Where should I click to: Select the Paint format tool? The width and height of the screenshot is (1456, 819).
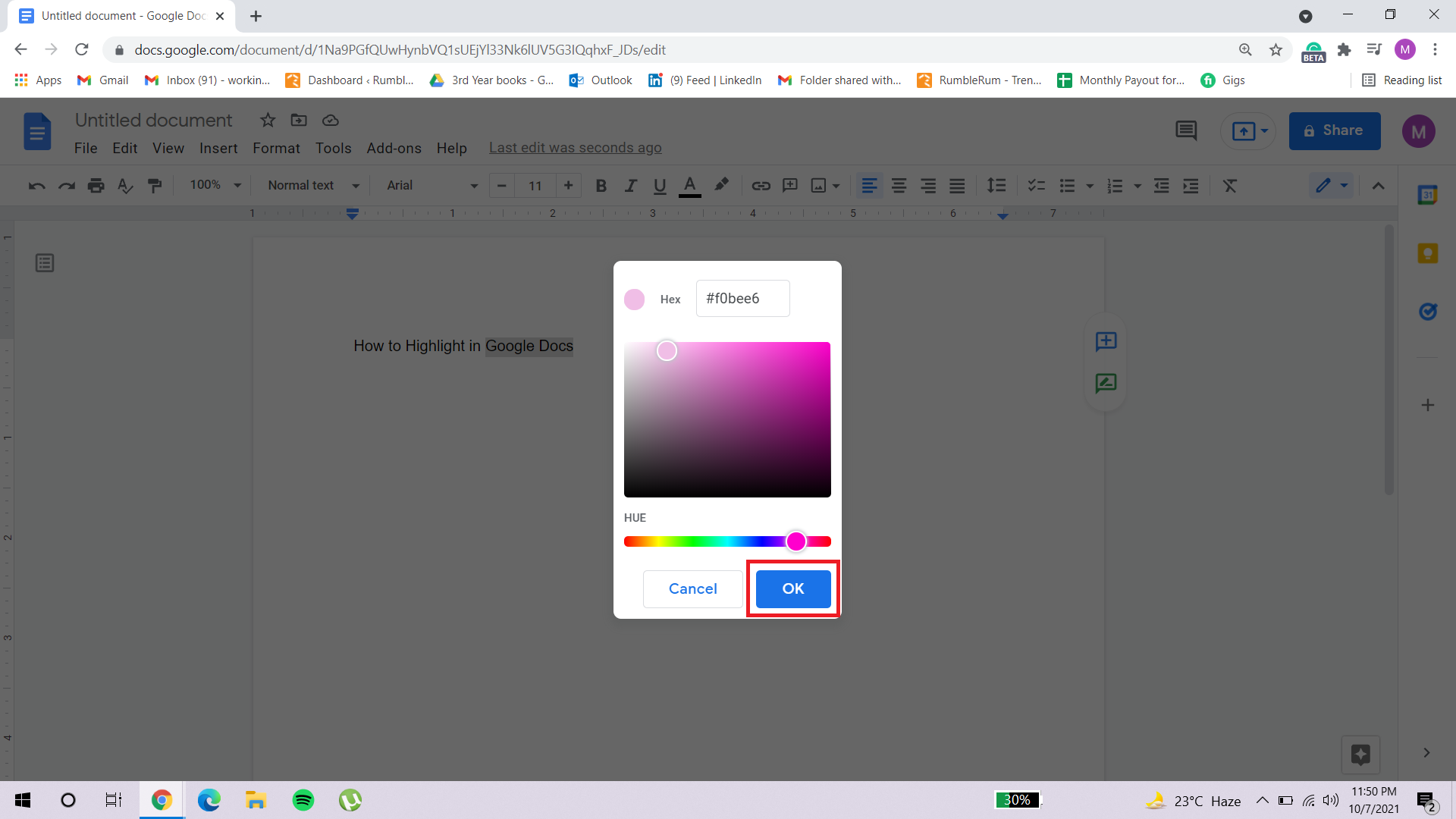pyautogui.click(x=155, y=186)
